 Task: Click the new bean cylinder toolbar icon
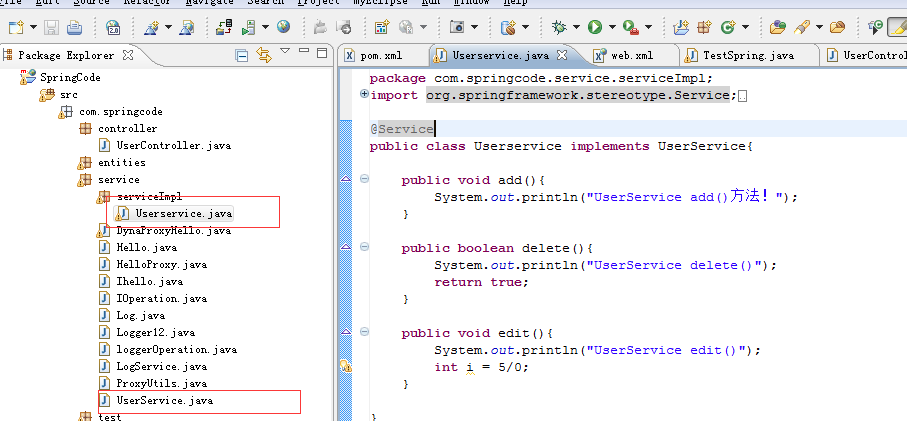[508, 27]
